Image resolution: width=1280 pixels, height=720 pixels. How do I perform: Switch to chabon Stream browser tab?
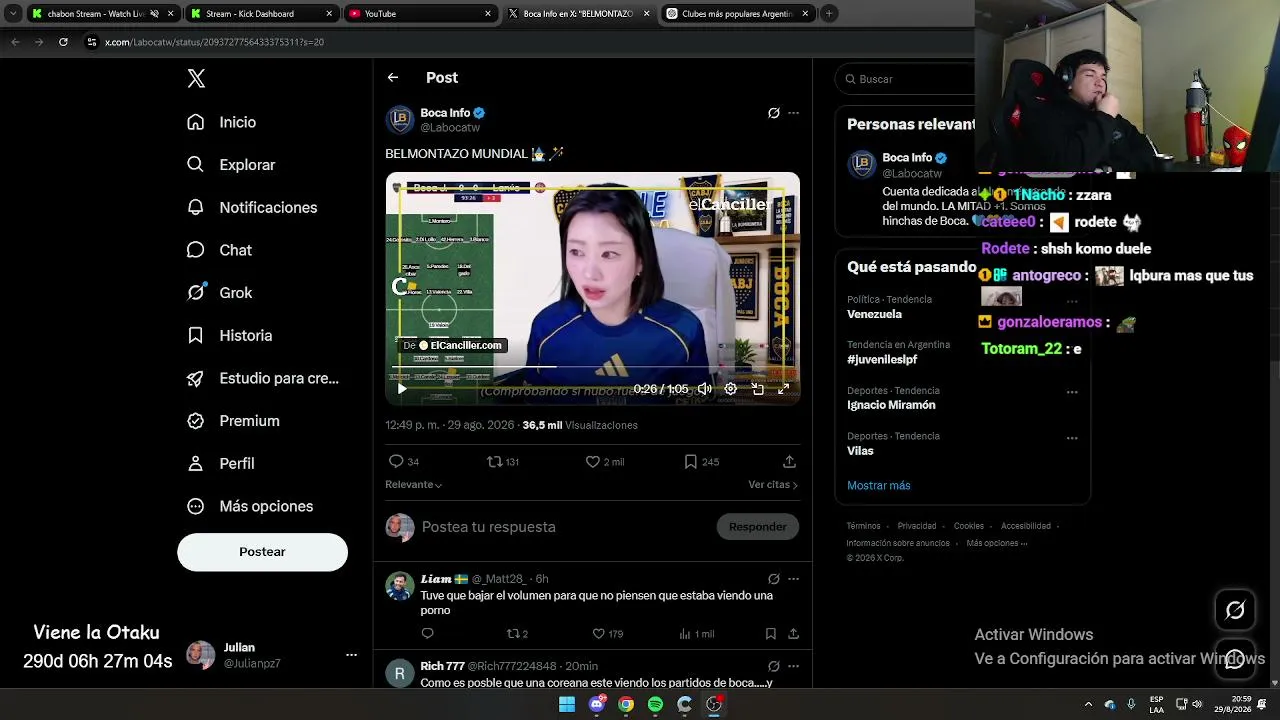point(103,14)
